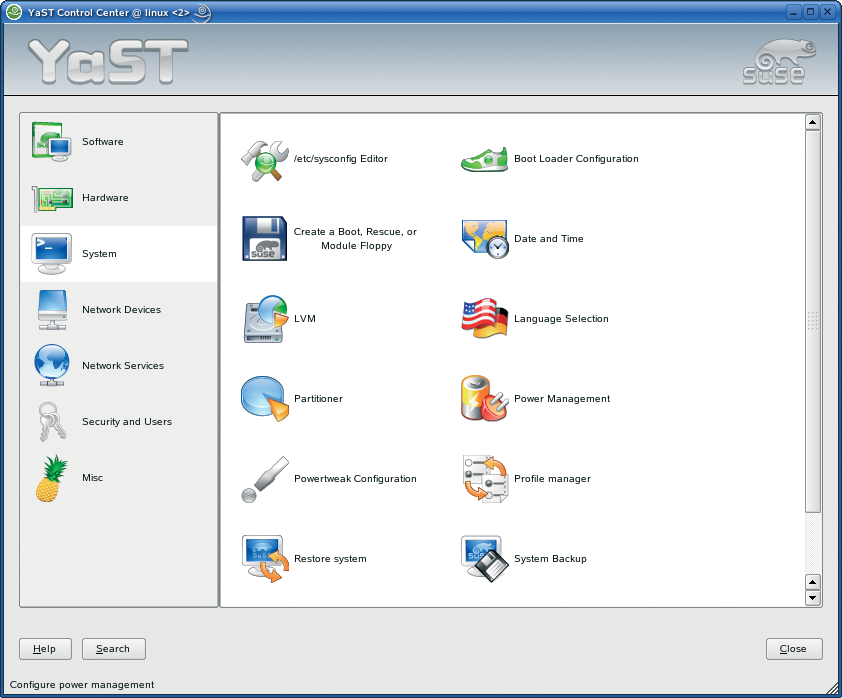Launch the LVM disk icon
This screenshot has width=842, height=698.
(x=265, y=319)
